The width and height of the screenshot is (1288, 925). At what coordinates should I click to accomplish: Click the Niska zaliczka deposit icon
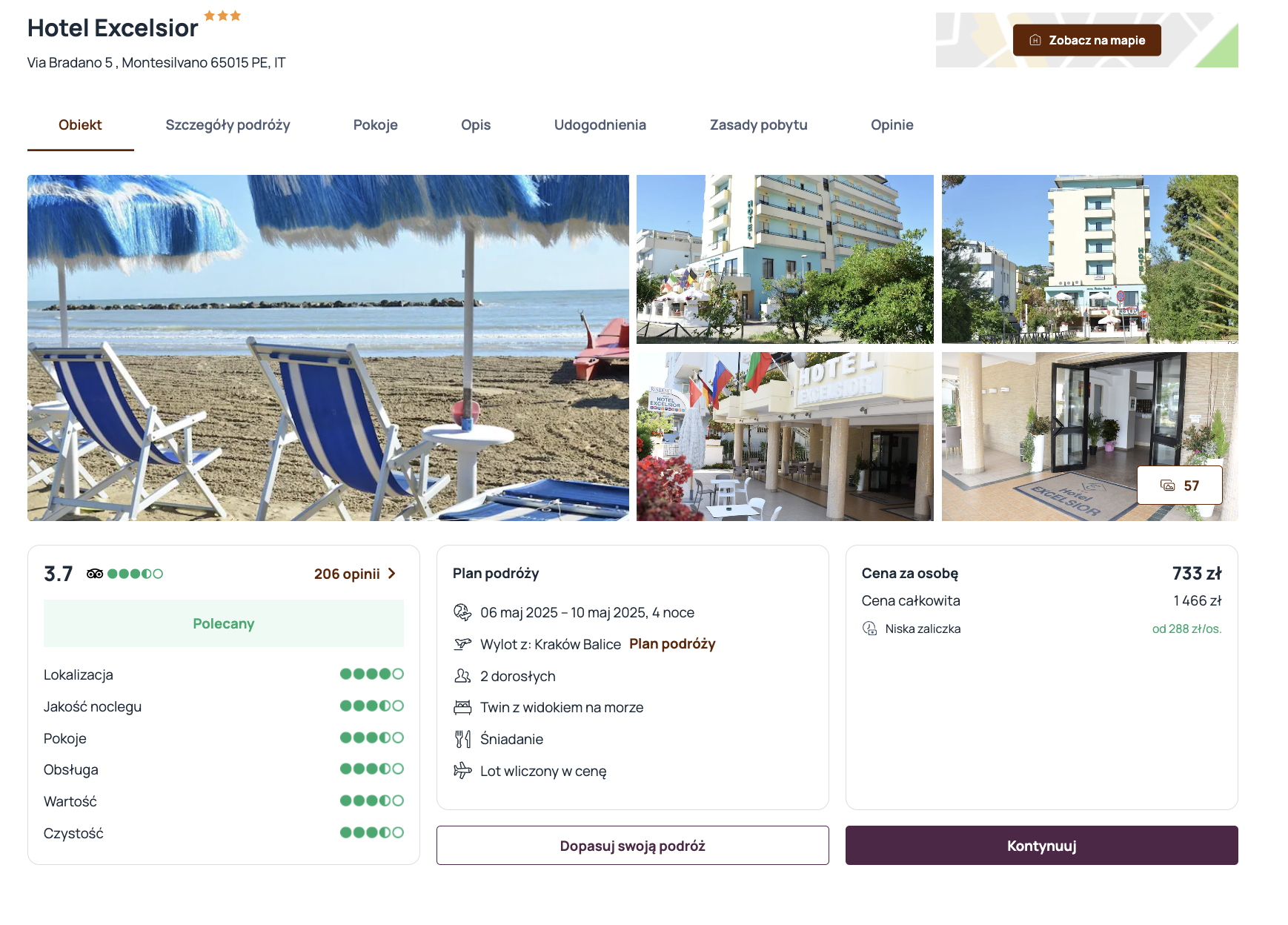pyautogui.click(x=869, y=629)
